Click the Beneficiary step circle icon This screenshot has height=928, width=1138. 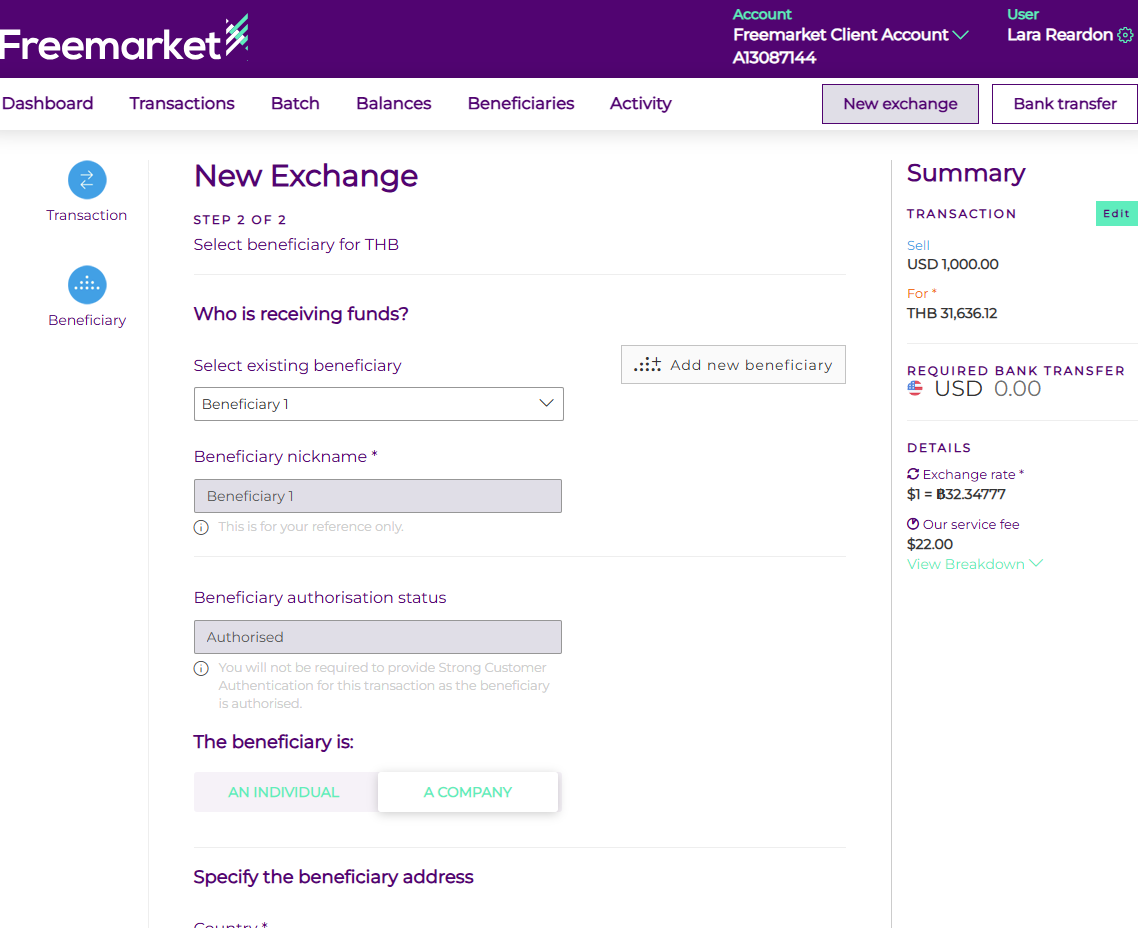point(87,285)
